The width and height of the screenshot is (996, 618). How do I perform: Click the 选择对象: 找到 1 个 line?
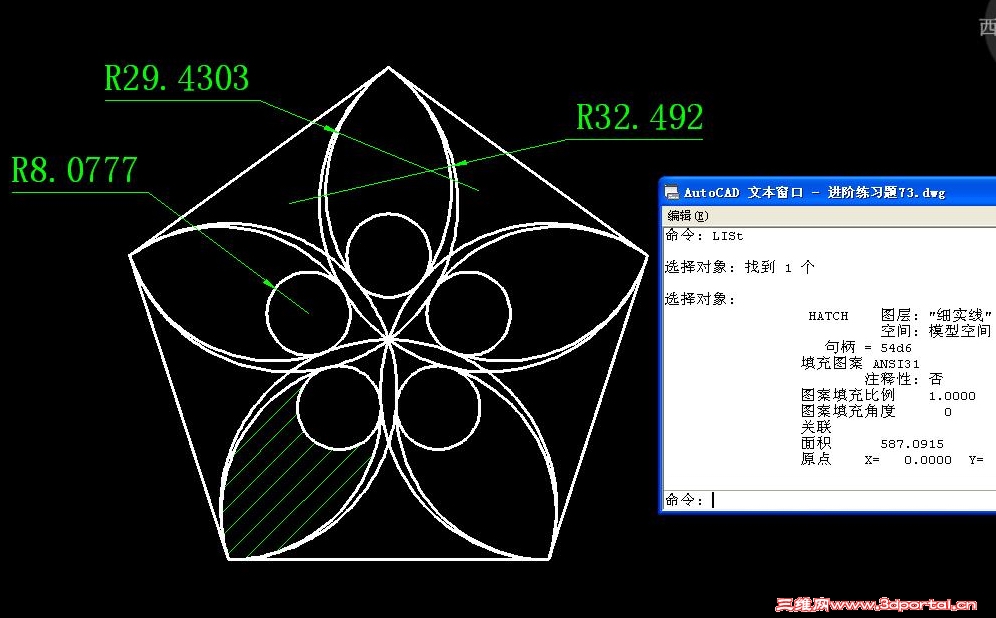739,267
